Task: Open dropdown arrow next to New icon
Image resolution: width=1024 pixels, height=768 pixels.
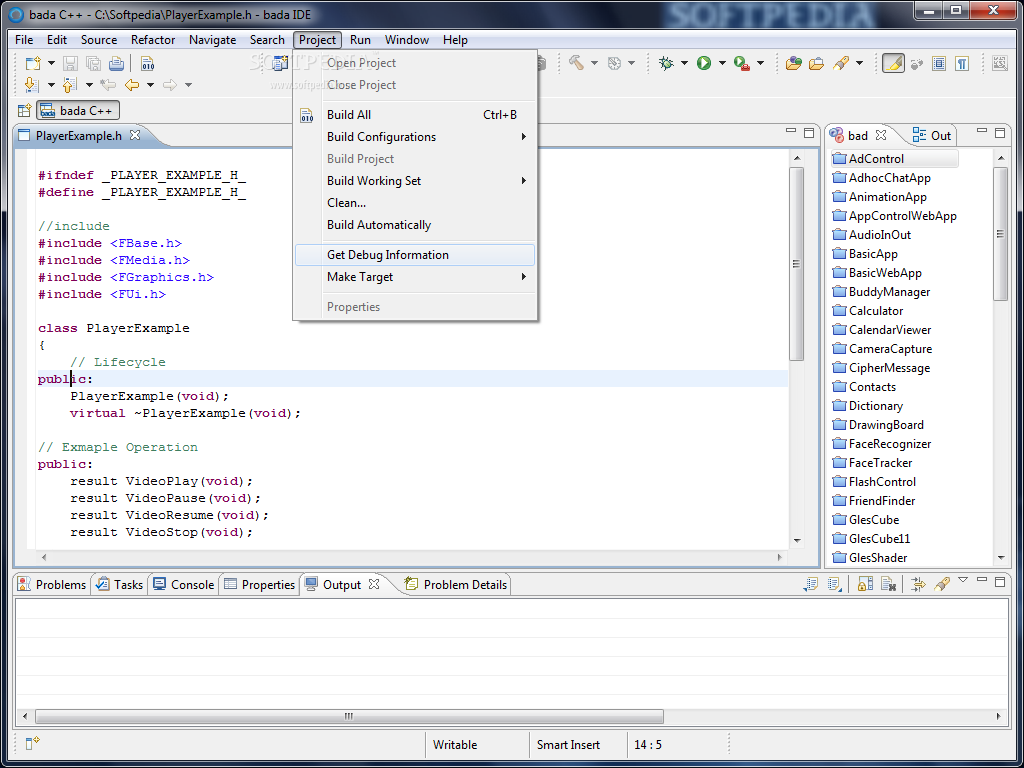Action: 51,63
